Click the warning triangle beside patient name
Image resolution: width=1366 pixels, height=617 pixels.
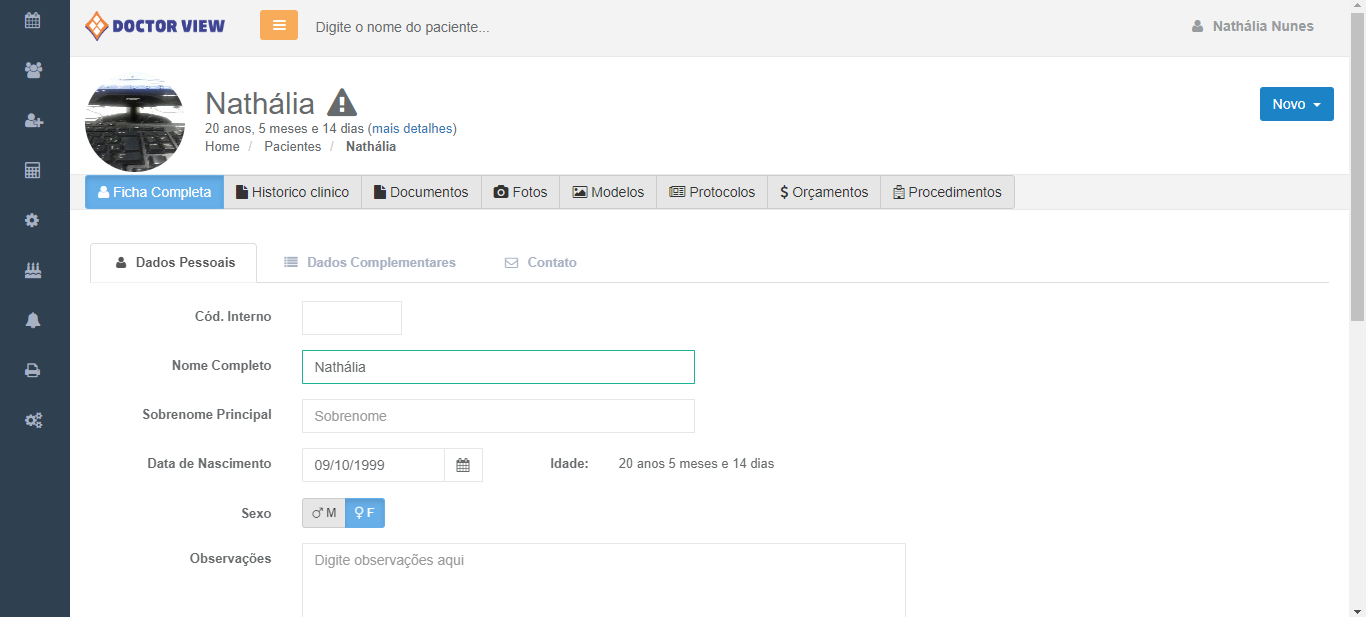tap(342, 103)
